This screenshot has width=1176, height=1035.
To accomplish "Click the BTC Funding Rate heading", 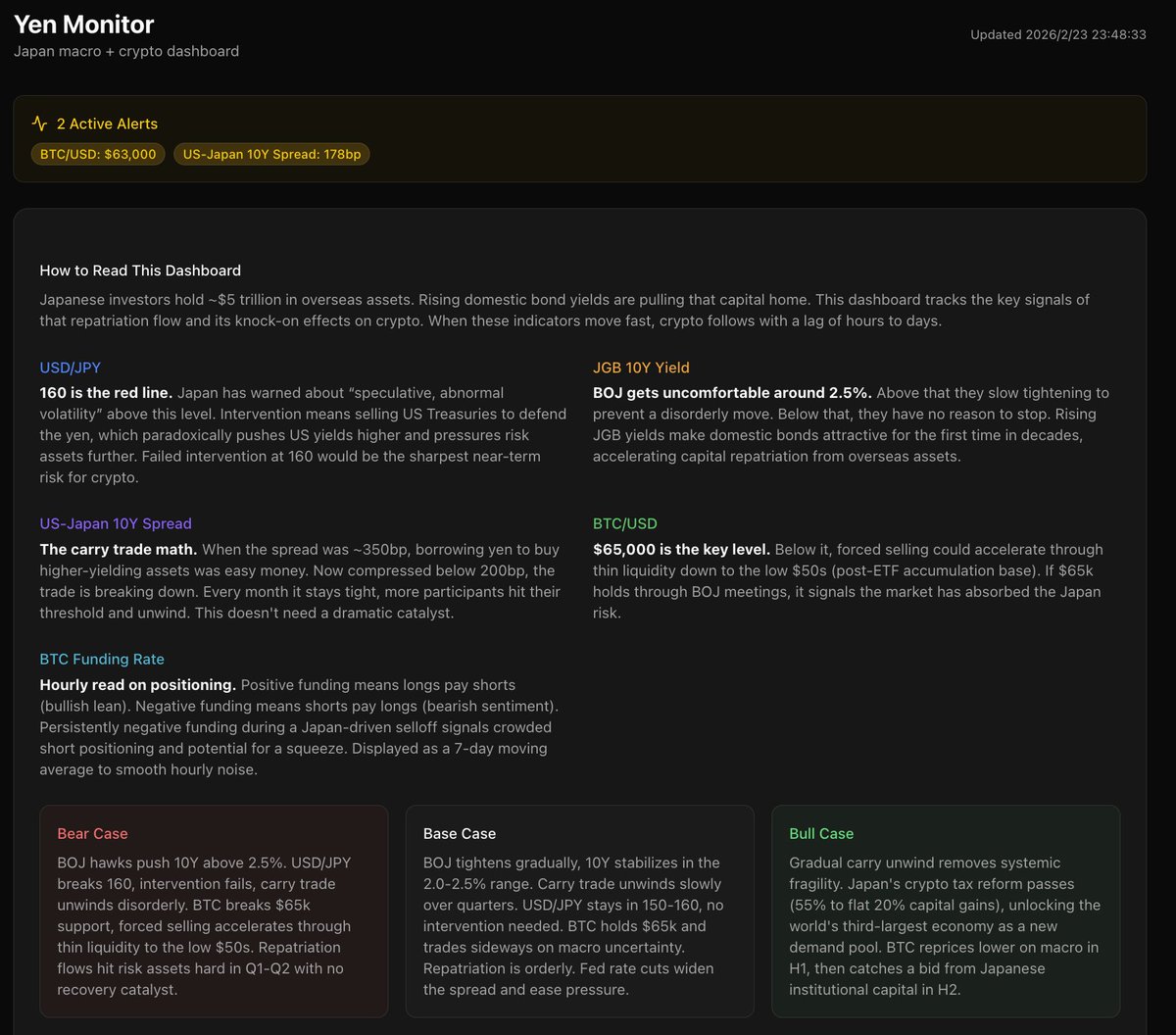I will [x=102, y=660].
